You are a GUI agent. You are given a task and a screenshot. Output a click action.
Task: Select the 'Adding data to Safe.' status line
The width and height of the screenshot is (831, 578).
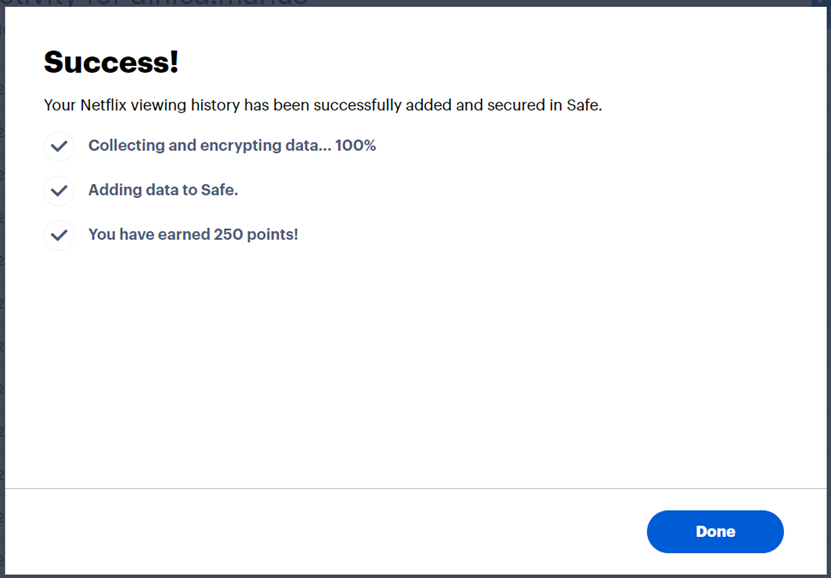point(163,190)
